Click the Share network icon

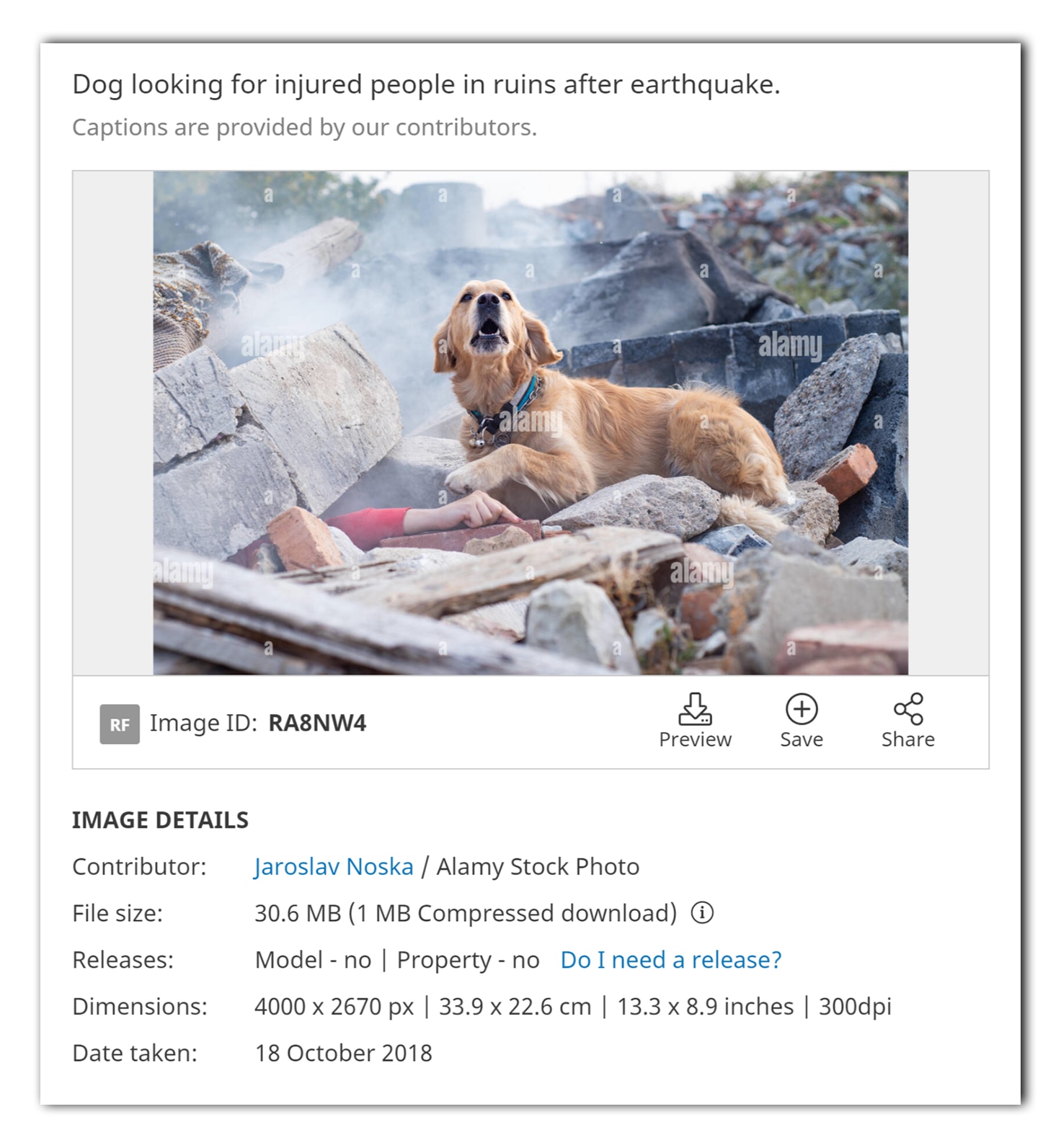click(907, 709)
